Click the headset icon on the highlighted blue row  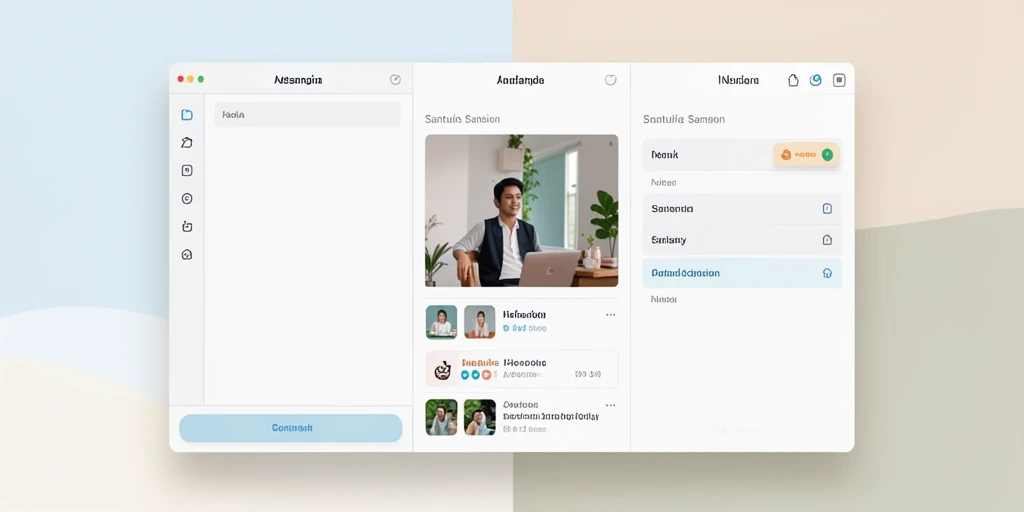827,273
